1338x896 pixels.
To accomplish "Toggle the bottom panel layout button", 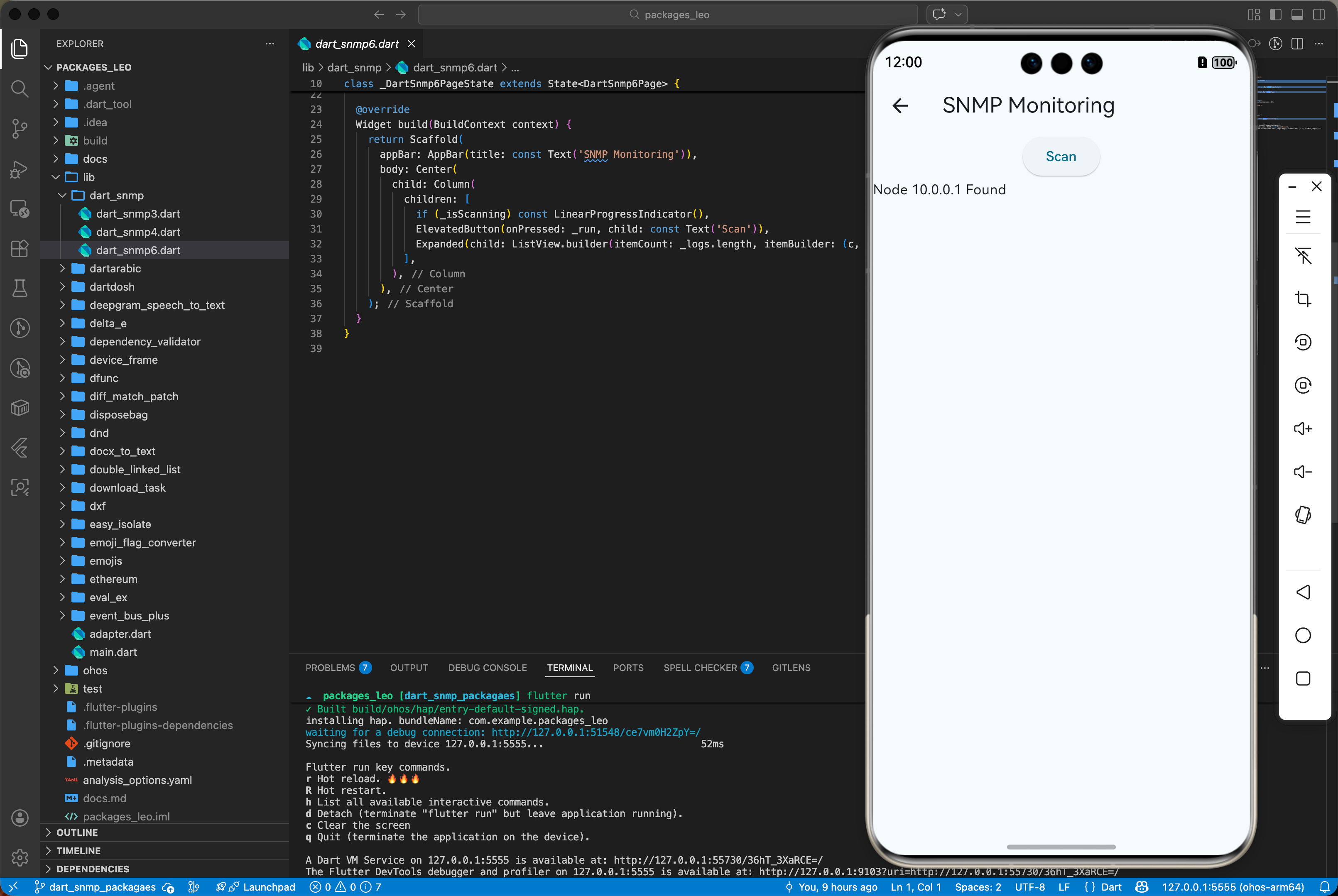I will tap(1297, 14).
